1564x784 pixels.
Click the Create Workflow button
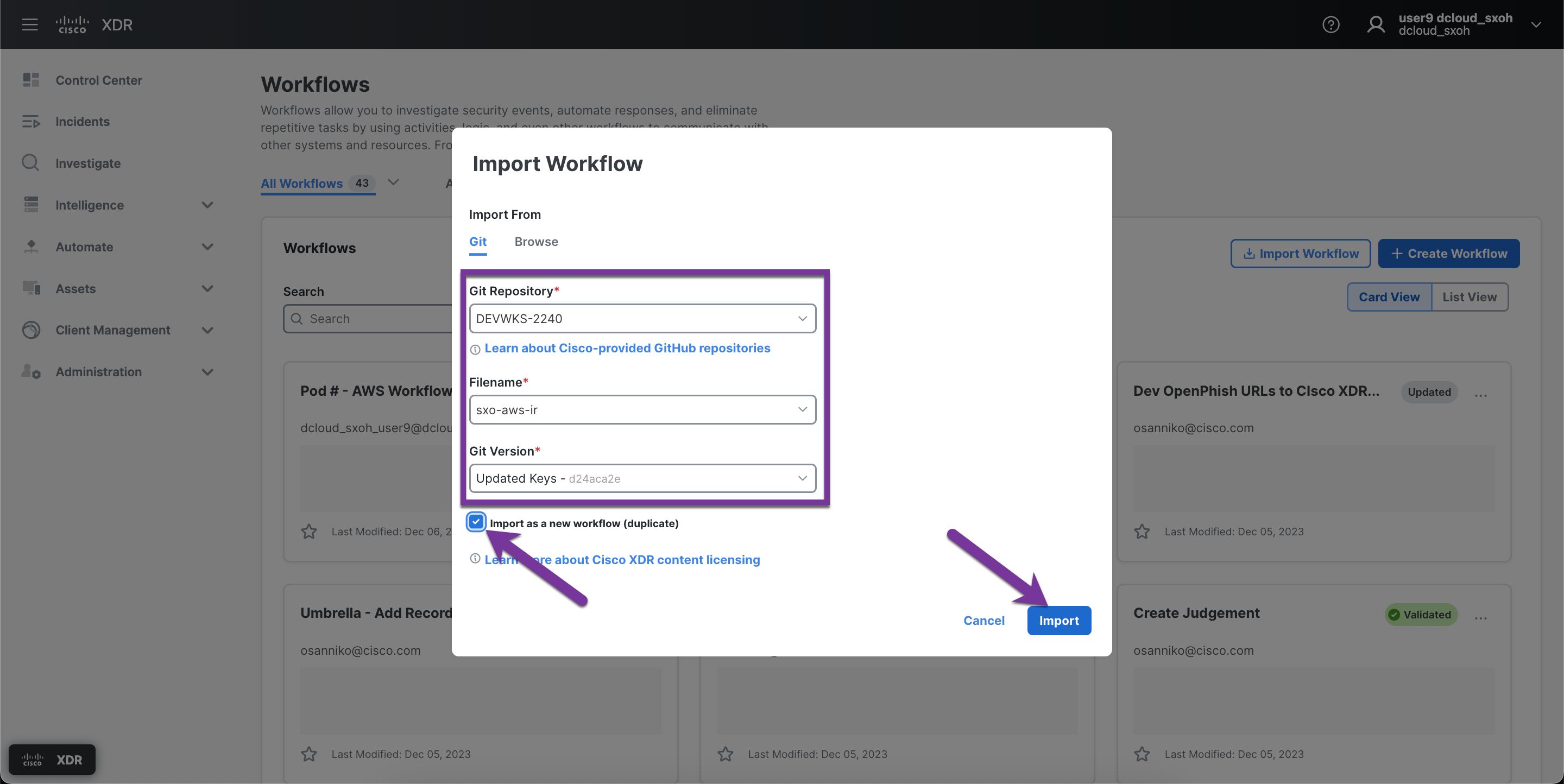pyautogui.click(x=1449, y=254)
